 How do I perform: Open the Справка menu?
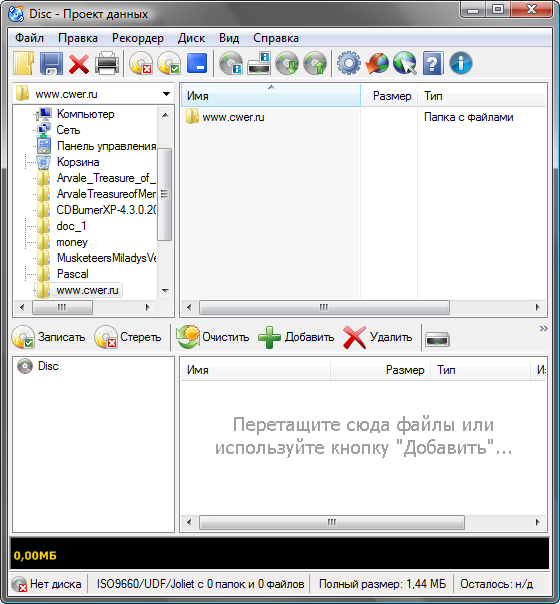pyautogui.click(x=276, y=38)
